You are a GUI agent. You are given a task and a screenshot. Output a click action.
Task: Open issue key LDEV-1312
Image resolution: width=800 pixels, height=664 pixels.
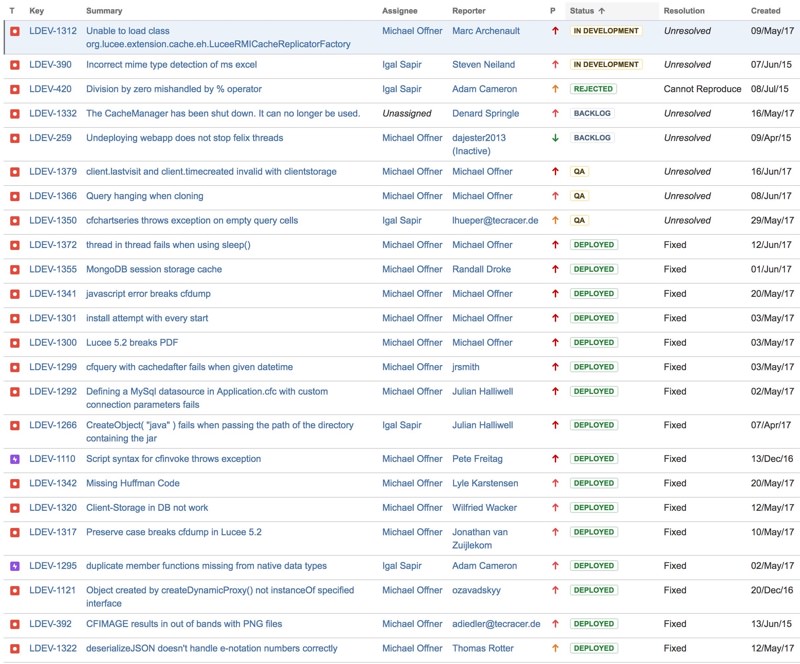tap(53, 31)
